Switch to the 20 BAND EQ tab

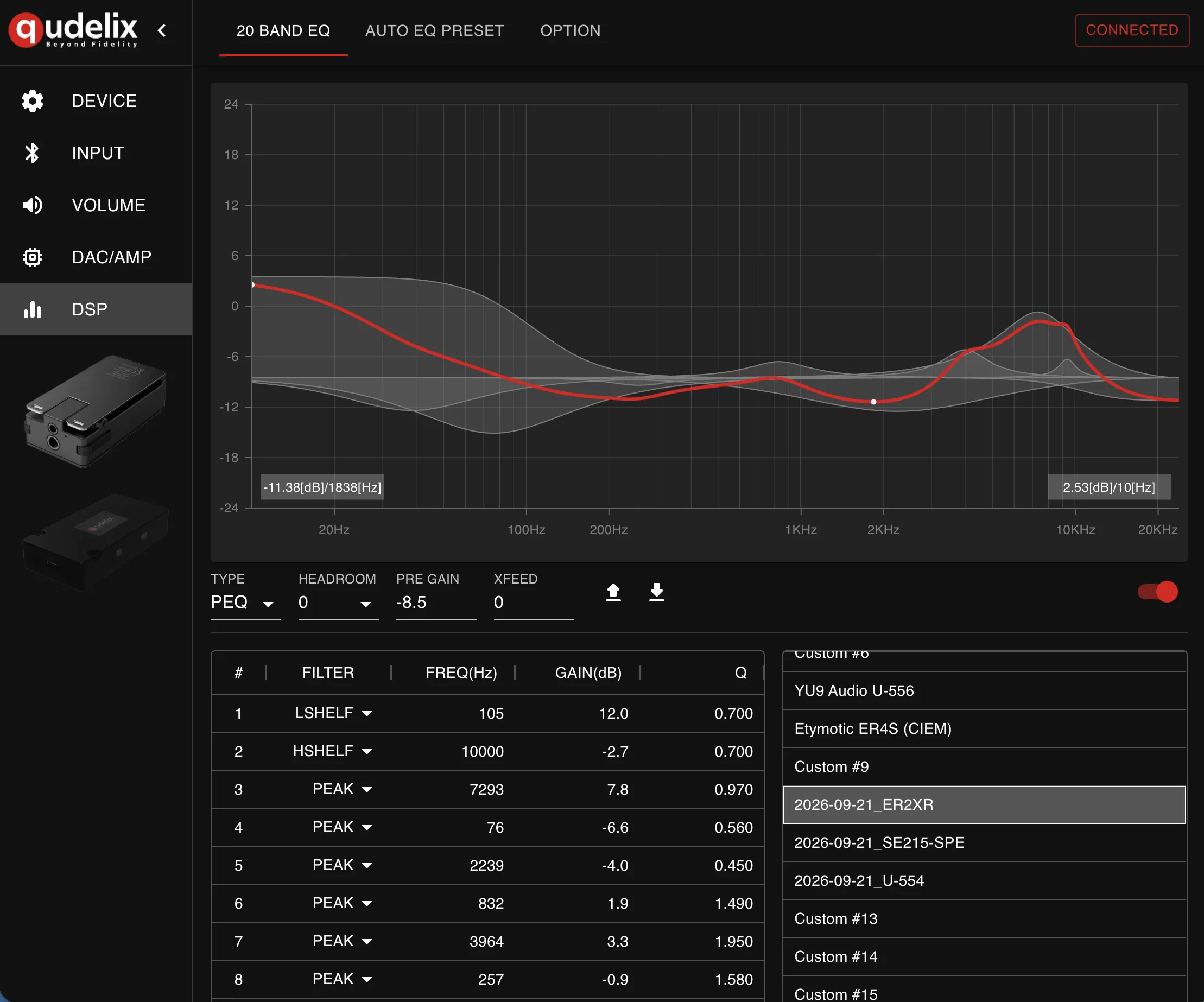[x=283, y=30]
